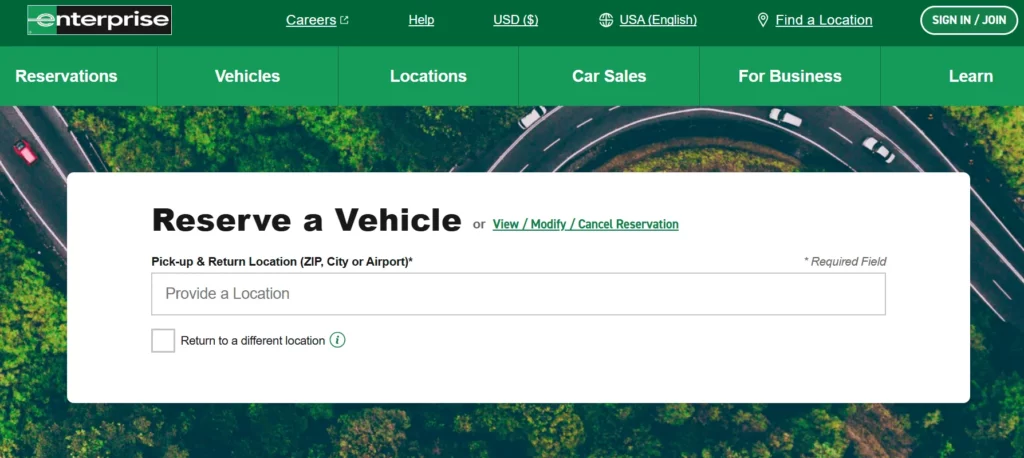Click the external link icon beside Careers
Image resolution: width=1024 pixels, height=458 pixels.
344,20
